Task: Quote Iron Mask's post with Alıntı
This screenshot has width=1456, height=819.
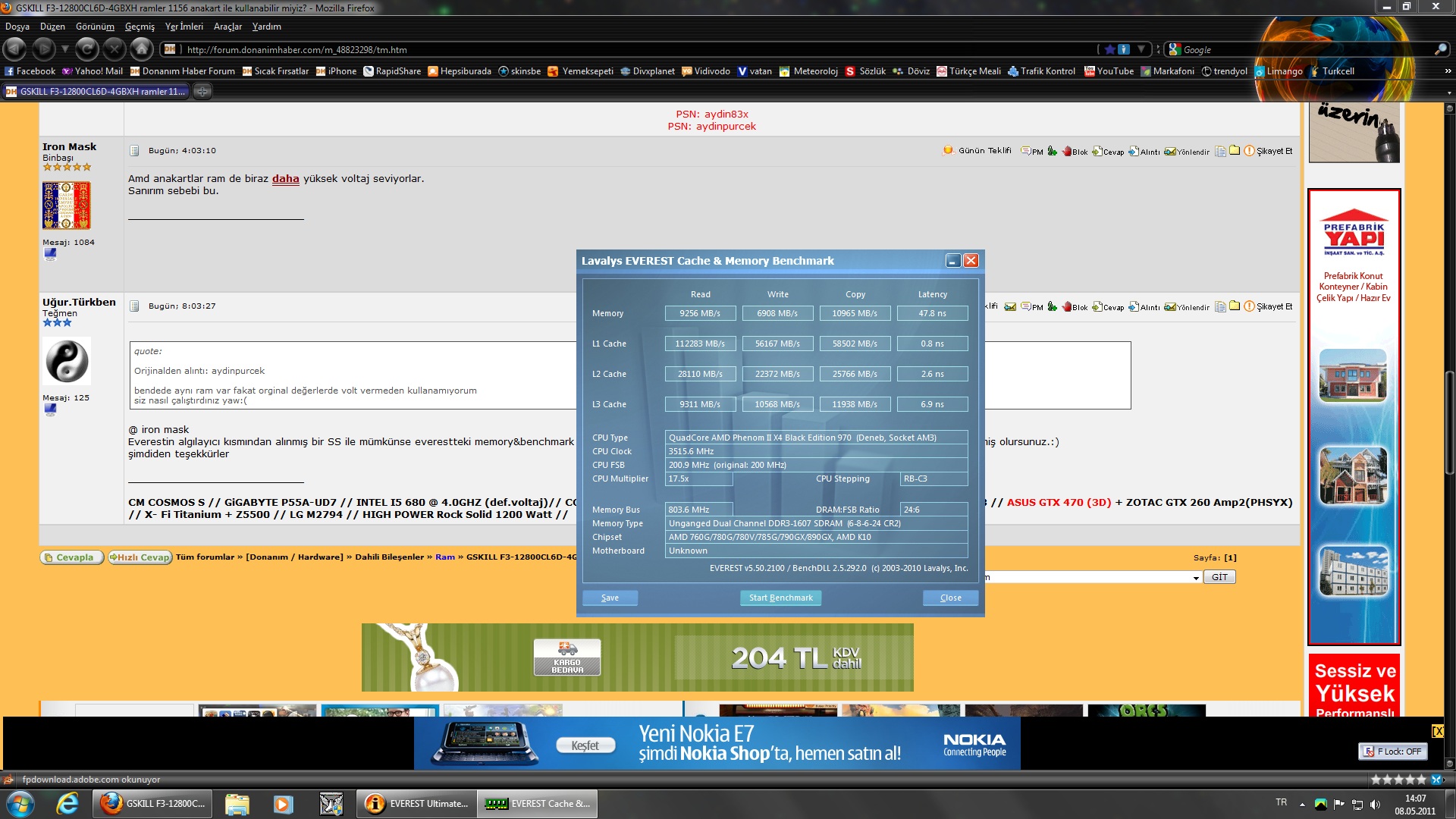Action: pos(1144,151)
